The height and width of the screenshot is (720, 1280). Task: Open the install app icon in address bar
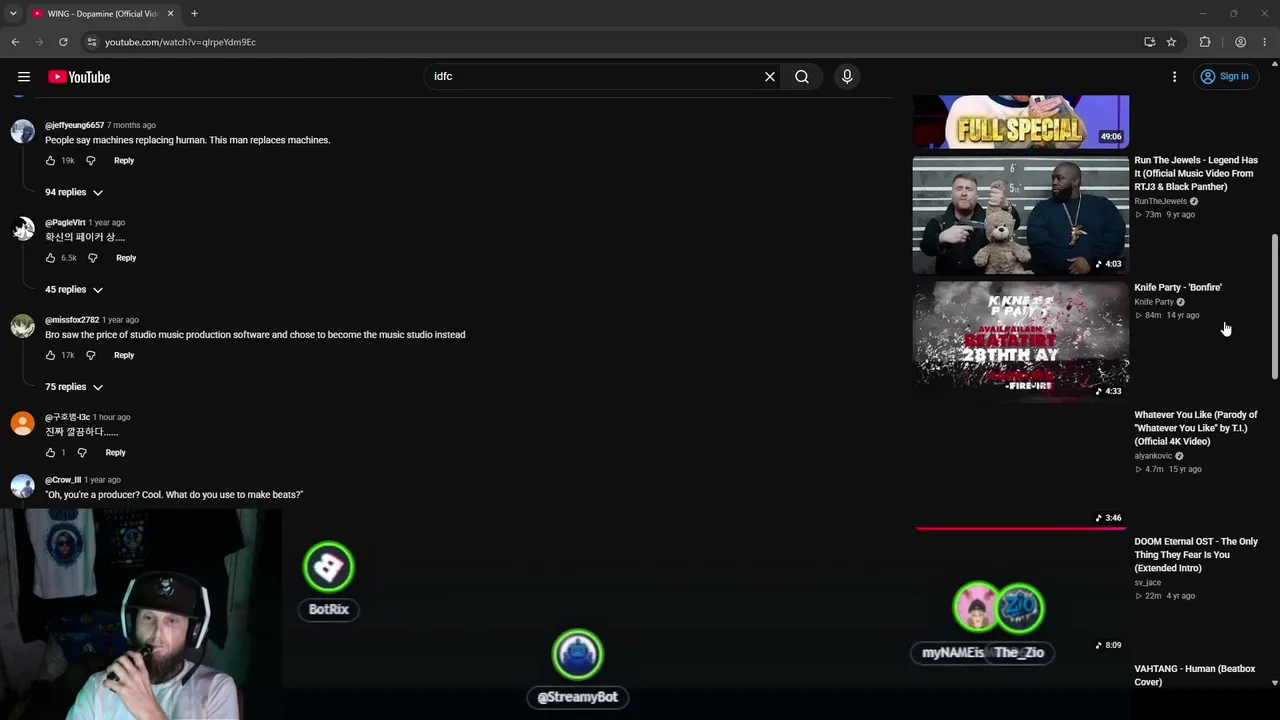[x=1150, y=42]
